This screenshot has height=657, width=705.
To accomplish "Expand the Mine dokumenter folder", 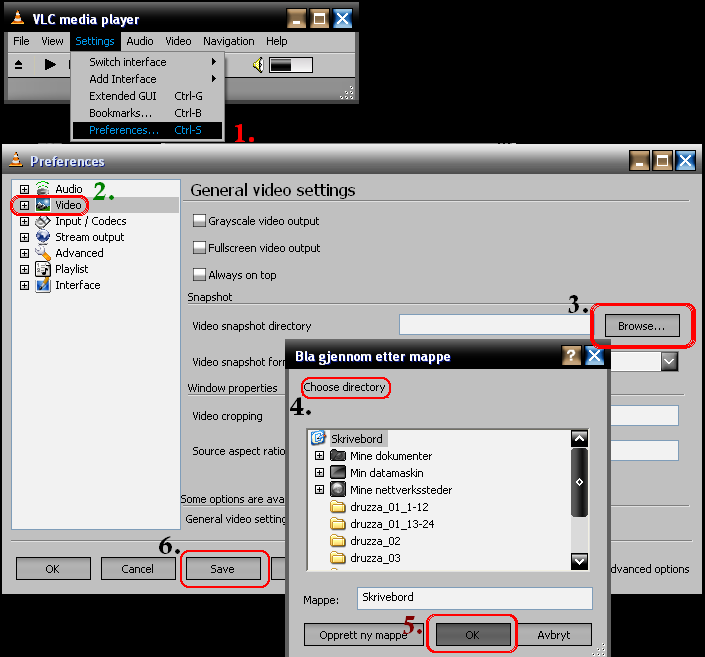I will (320, 456).
